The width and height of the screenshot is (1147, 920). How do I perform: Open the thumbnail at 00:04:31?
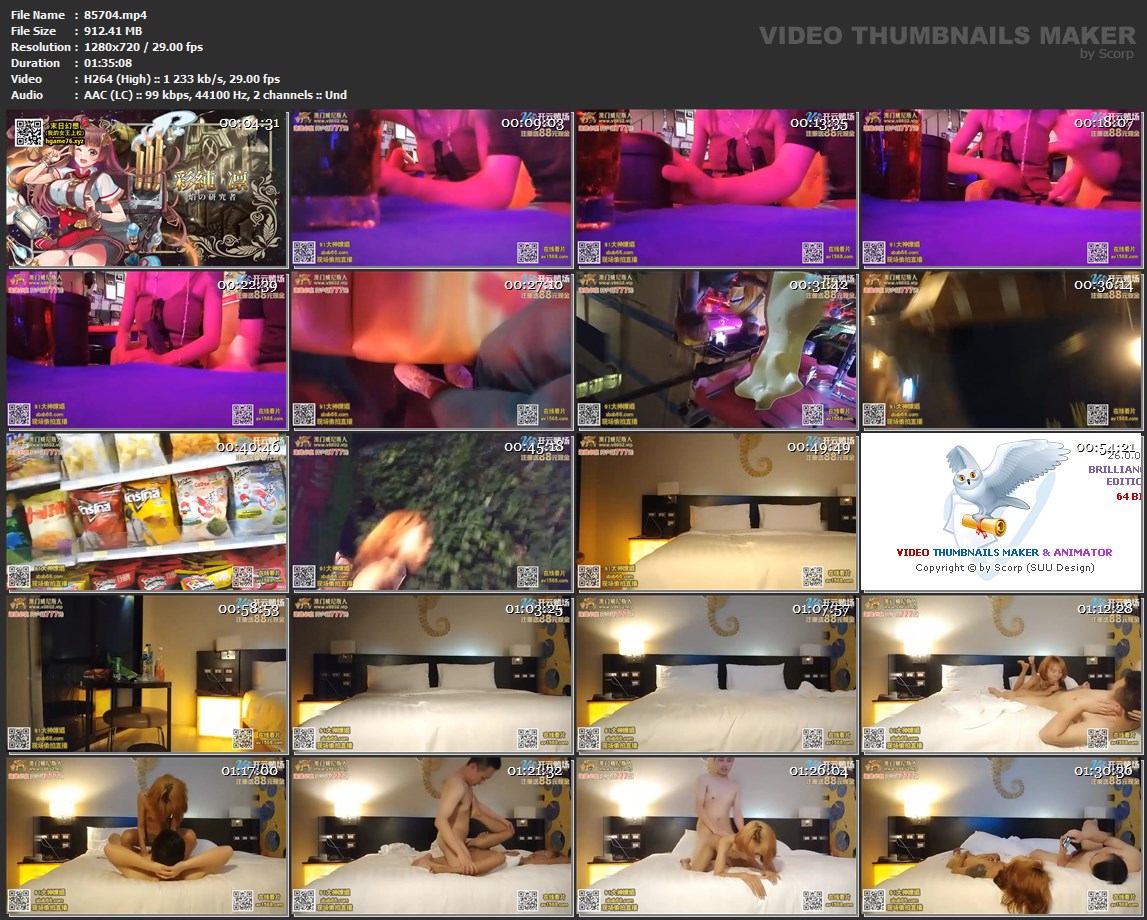pyautogui.click(x=147, y=190)
